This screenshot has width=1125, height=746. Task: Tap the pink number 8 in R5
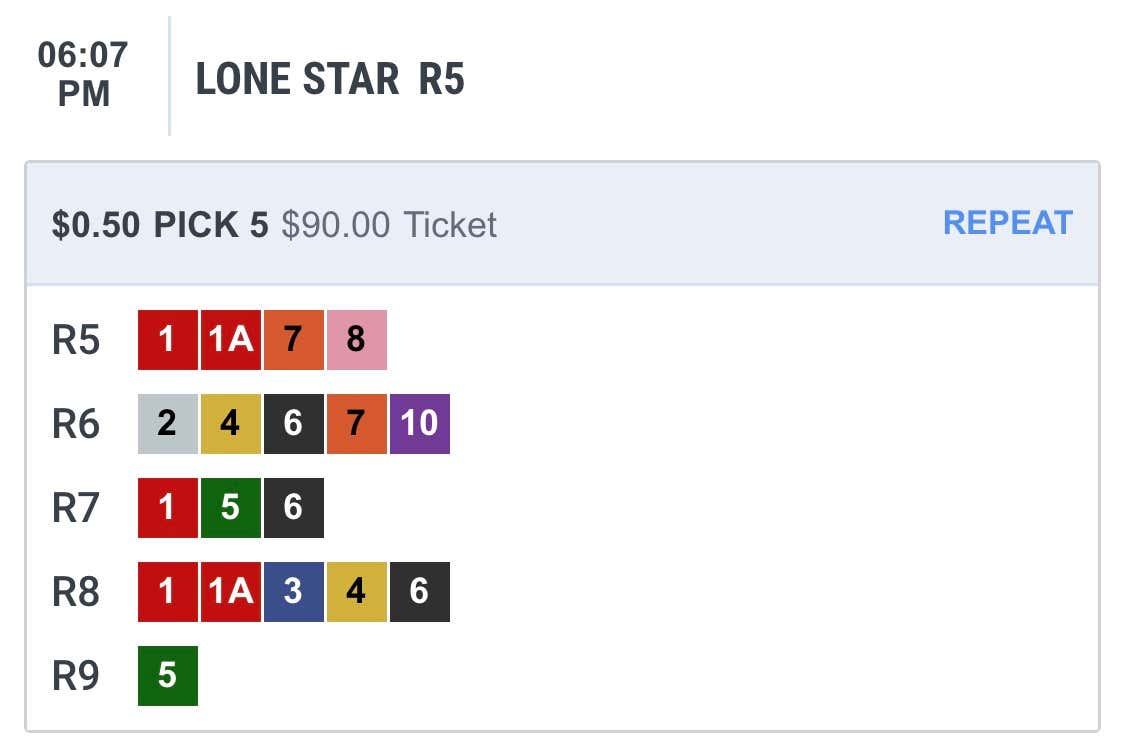(x=357, y=340)
